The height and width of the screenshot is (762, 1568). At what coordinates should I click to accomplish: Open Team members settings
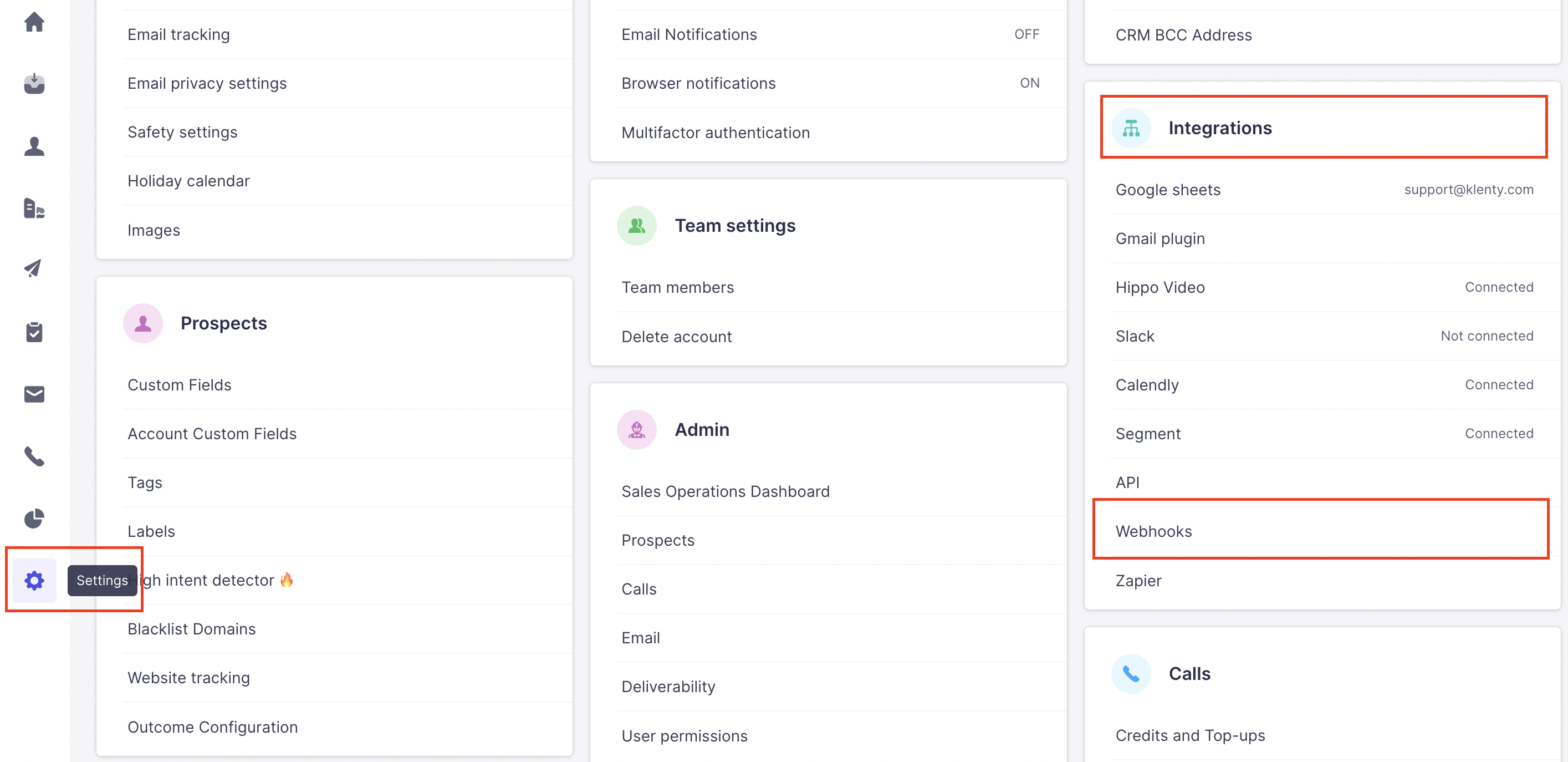pos(677,287)
